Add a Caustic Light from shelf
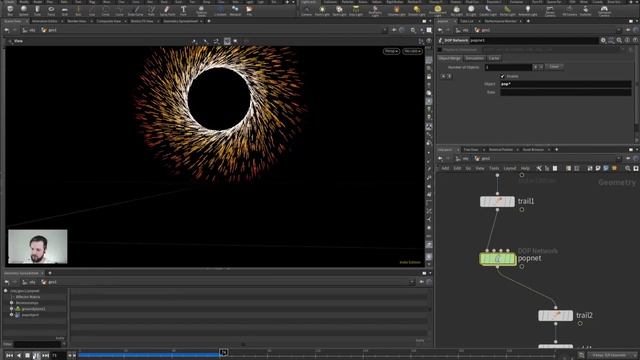Viewport: 640px width, 360px height. (x=488, y=10)
